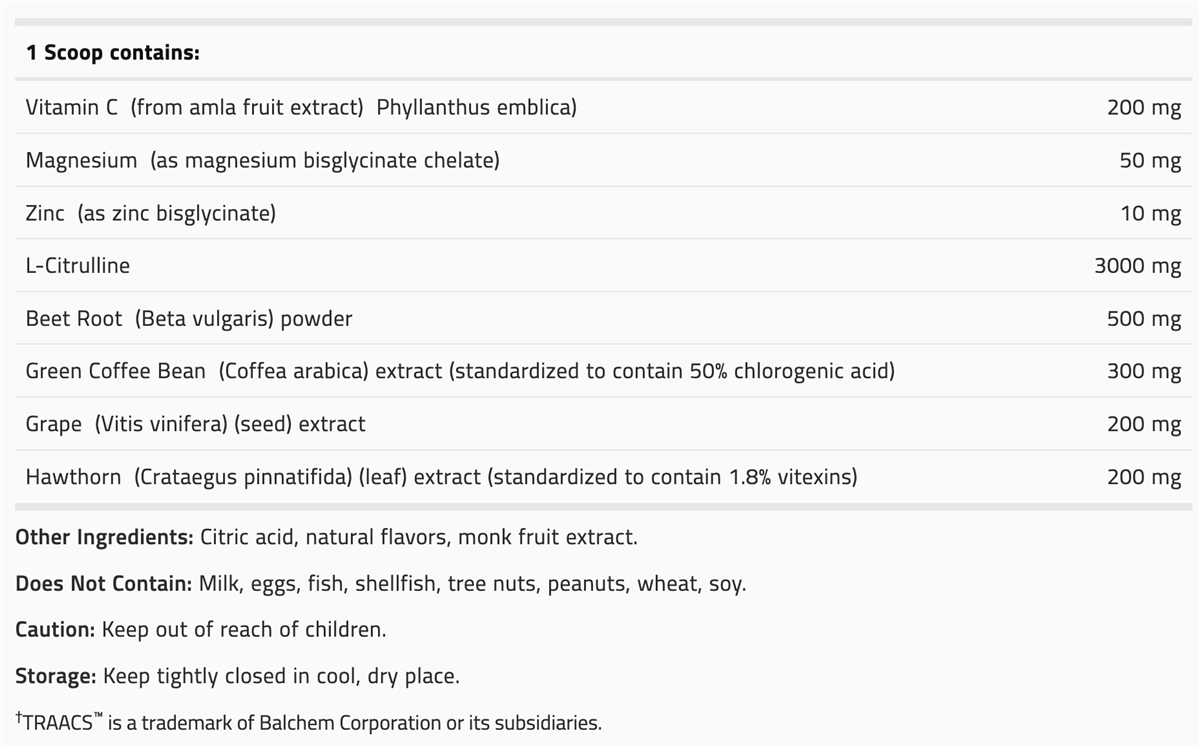The width and height of the screenshot is (1200, 747).
Task: Select the "Caution:" bold label
Action: point(55,630)
